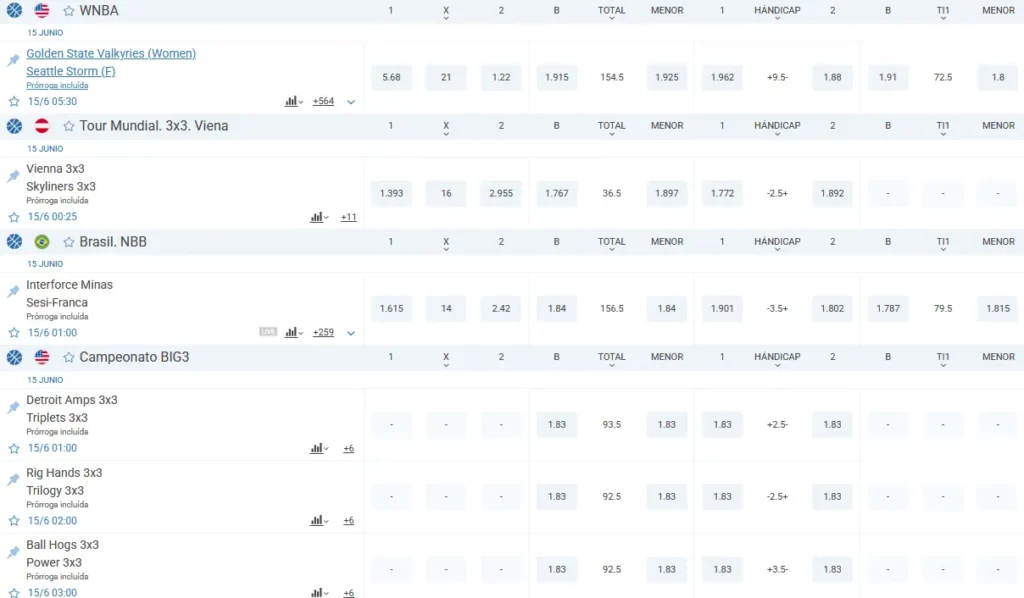1024x598 pixels.
Task: Favorite the WNBA league with star
Action: tap(69, 11)
